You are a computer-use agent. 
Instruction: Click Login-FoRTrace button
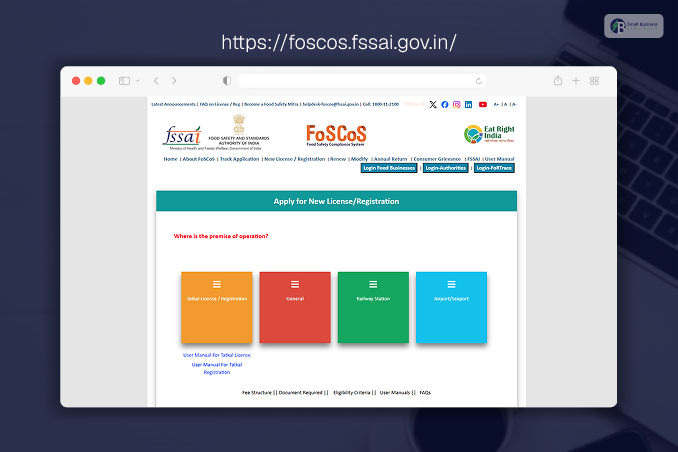(x=494, y=168)
